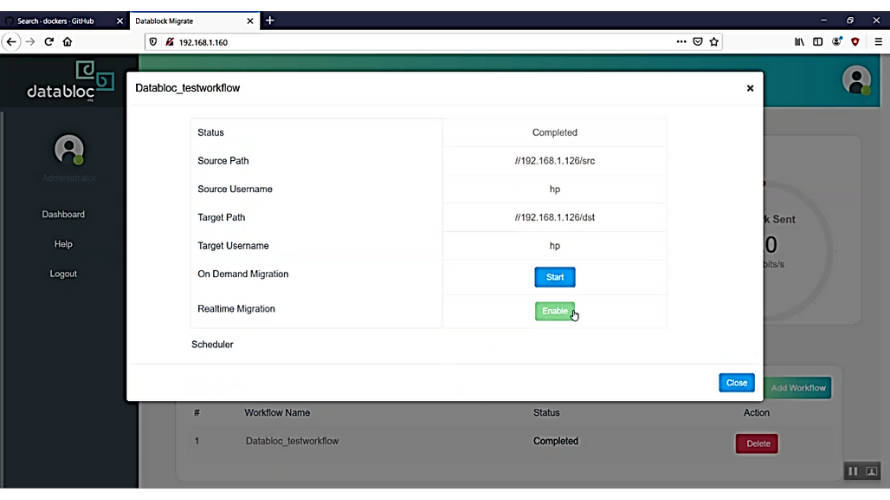Click Add Workflow button behind dialog
The image size is (890, 500).
[x=797, y=388]
